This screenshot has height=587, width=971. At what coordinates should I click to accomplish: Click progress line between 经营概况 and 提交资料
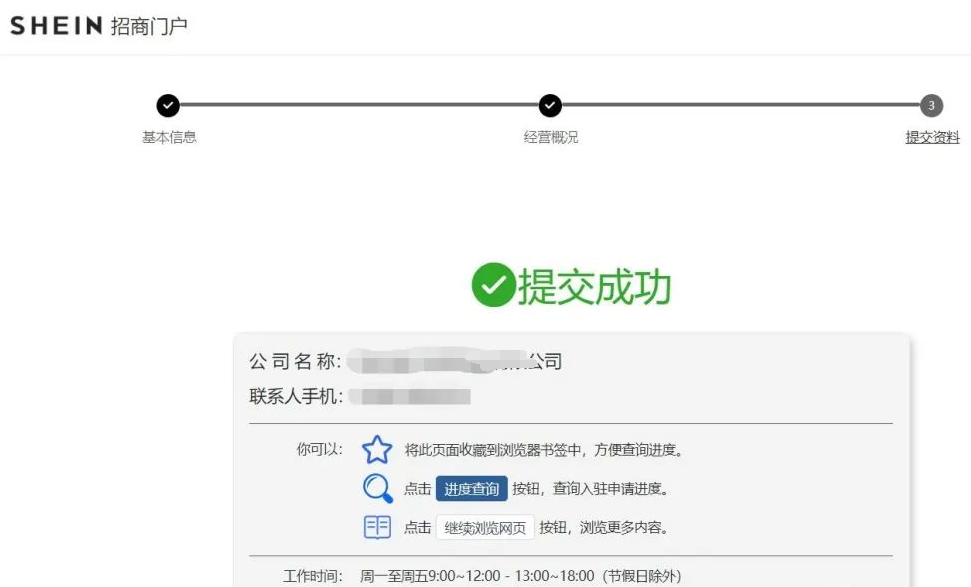pos(740,105)
